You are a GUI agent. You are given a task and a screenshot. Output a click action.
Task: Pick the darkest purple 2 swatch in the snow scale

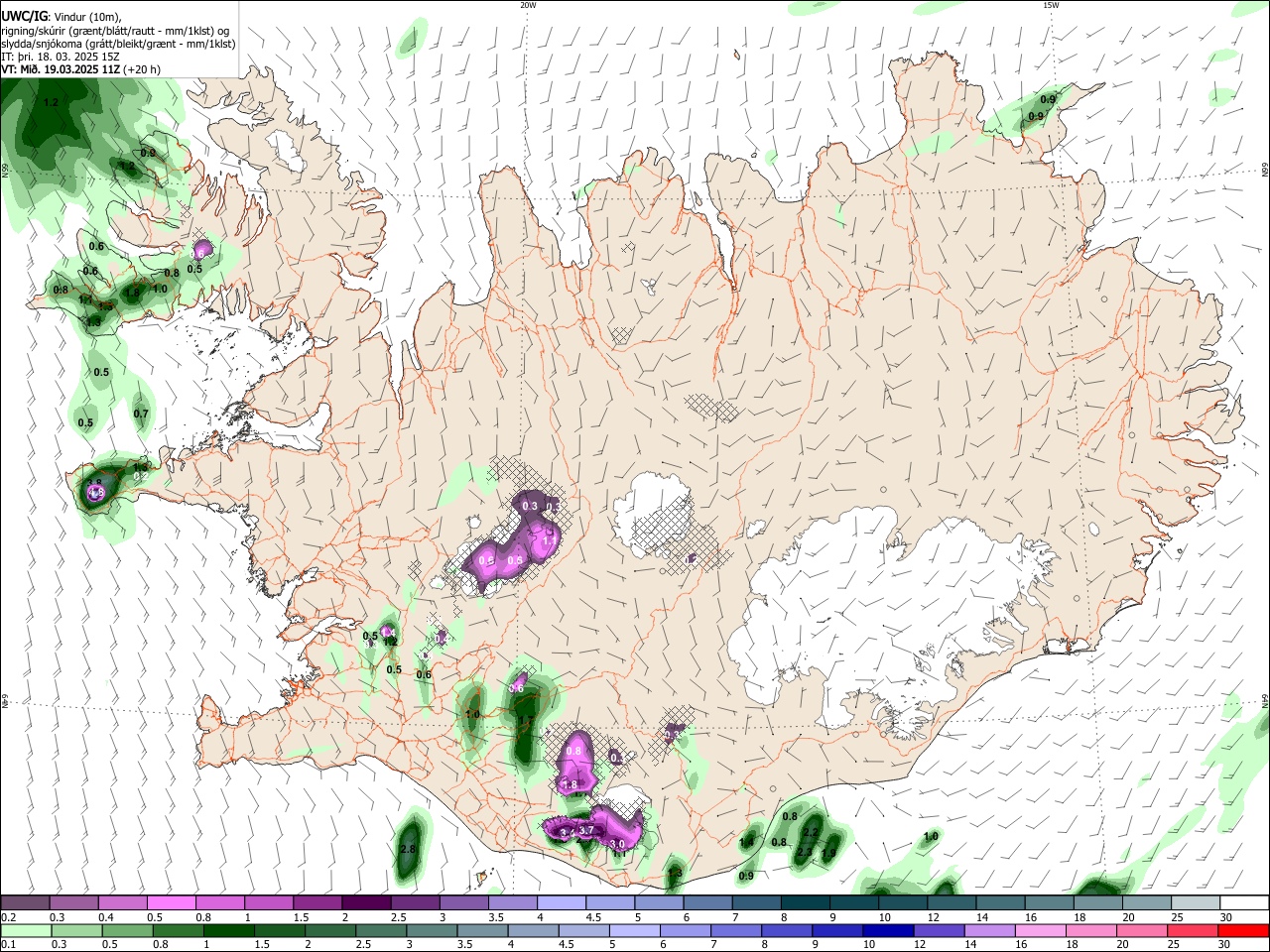[365, 902]
